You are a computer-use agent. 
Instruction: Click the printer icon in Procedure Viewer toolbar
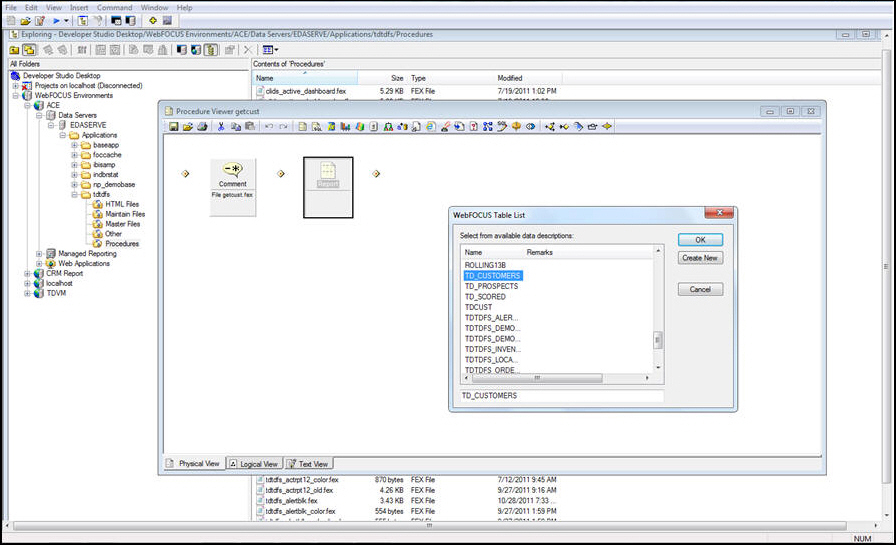point(202,127)
